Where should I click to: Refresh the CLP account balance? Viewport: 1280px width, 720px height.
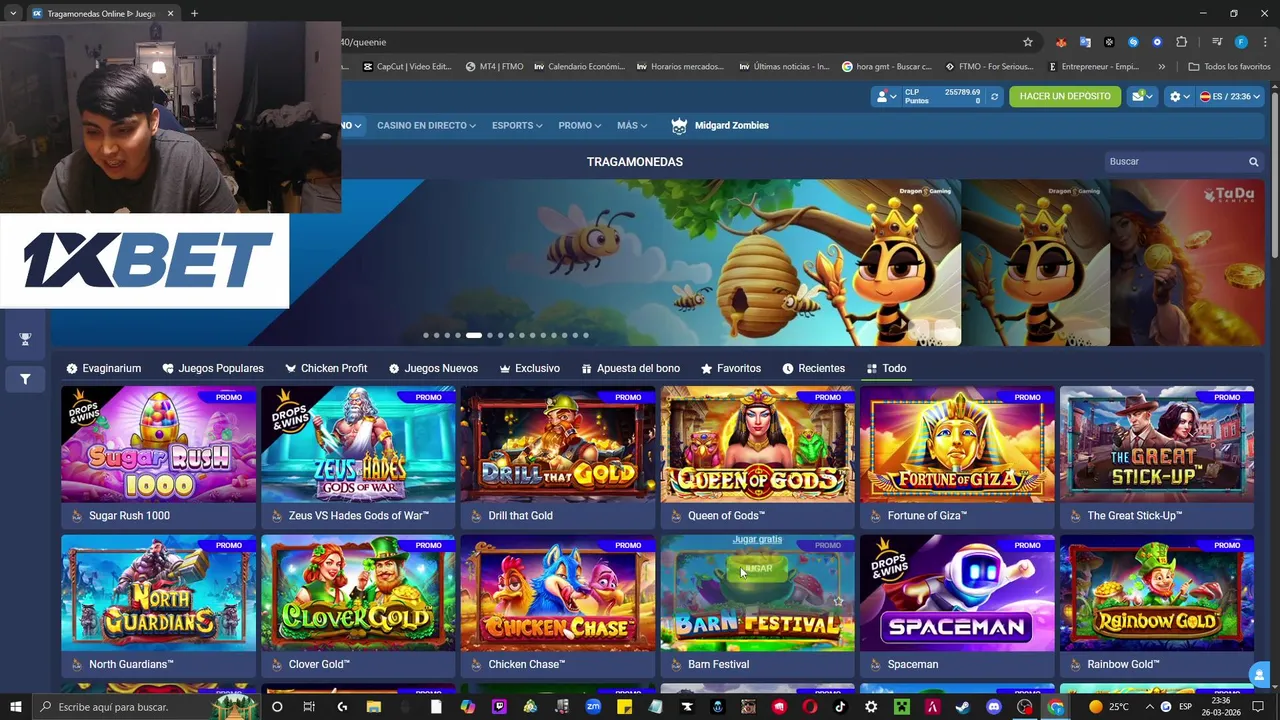pyautogui.click(x=994, y=97)
